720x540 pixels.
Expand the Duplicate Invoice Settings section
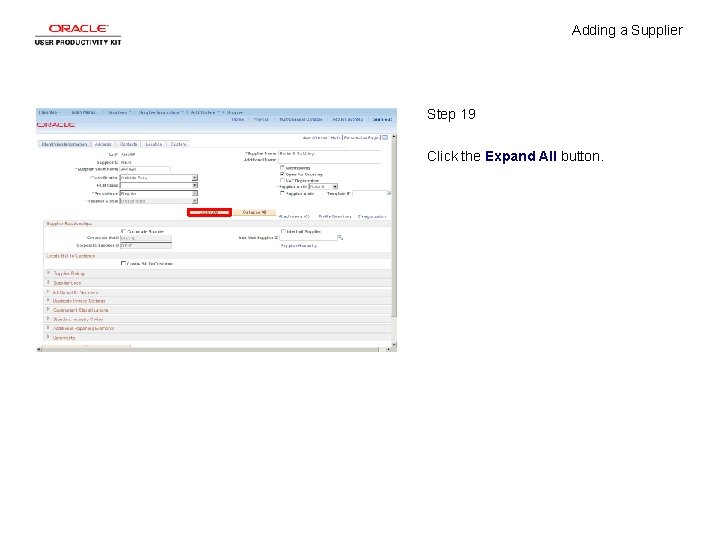tap(48, 300)
